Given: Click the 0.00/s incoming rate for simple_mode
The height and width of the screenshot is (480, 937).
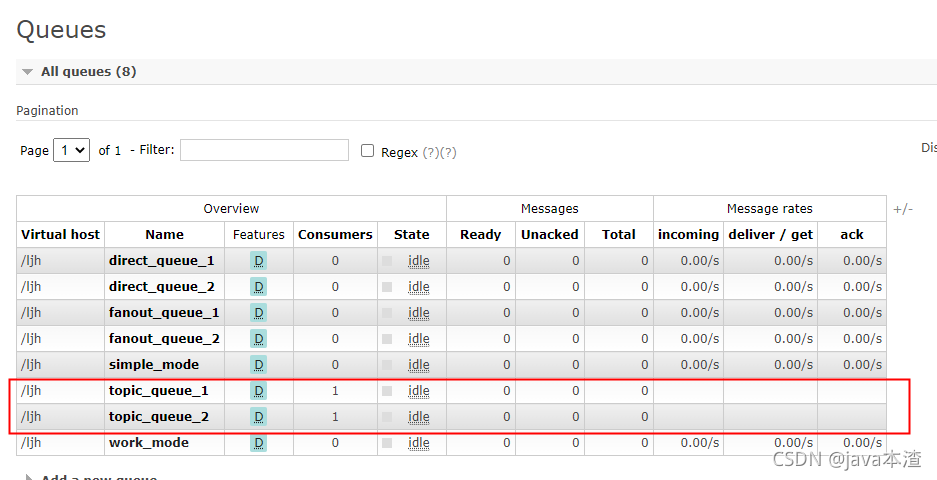Looking at the screenshot, I should (x=700, y=365).
